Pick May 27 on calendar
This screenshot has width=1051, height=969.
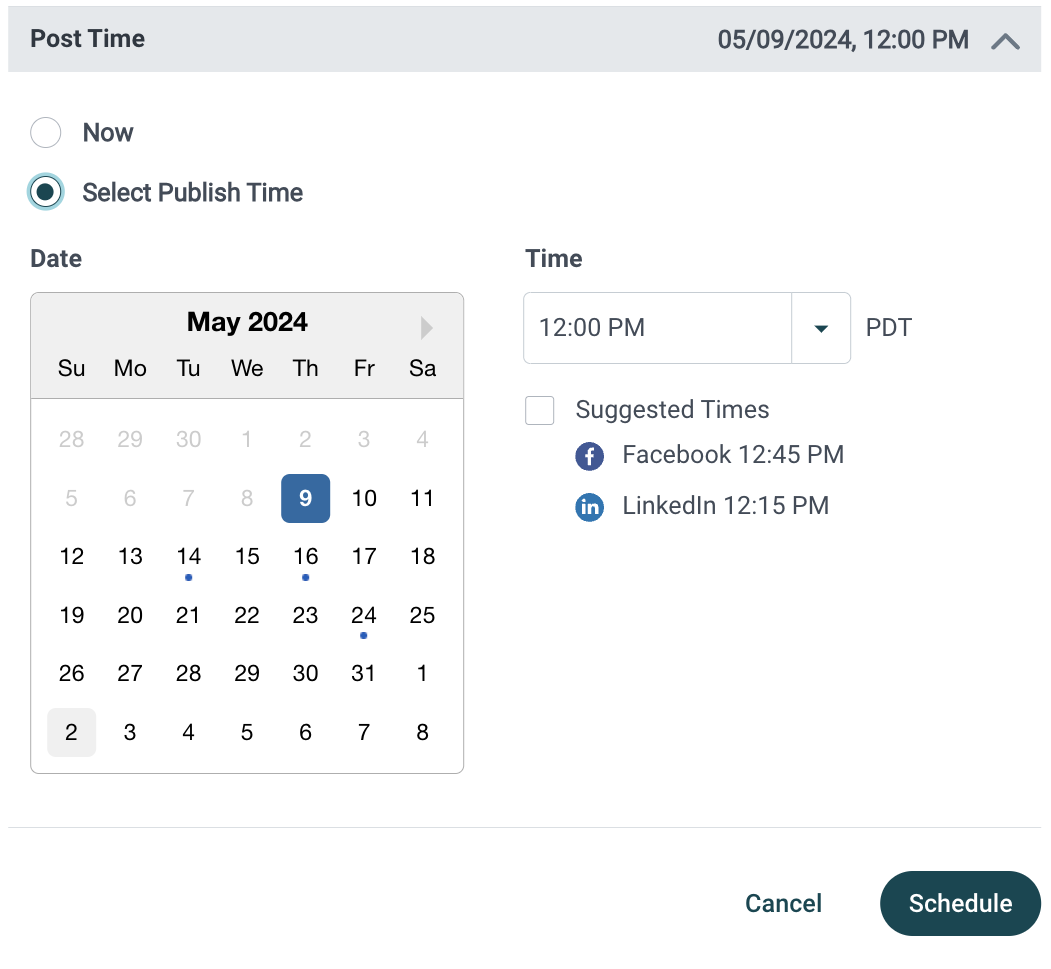130,673
